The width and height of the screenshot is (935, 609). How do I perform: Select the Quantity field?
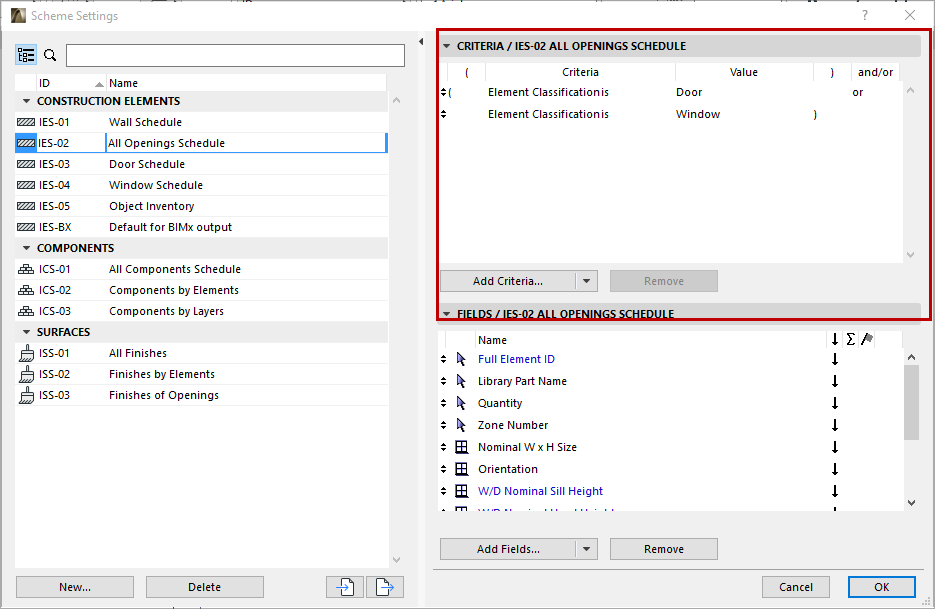(x=500, y=403)
